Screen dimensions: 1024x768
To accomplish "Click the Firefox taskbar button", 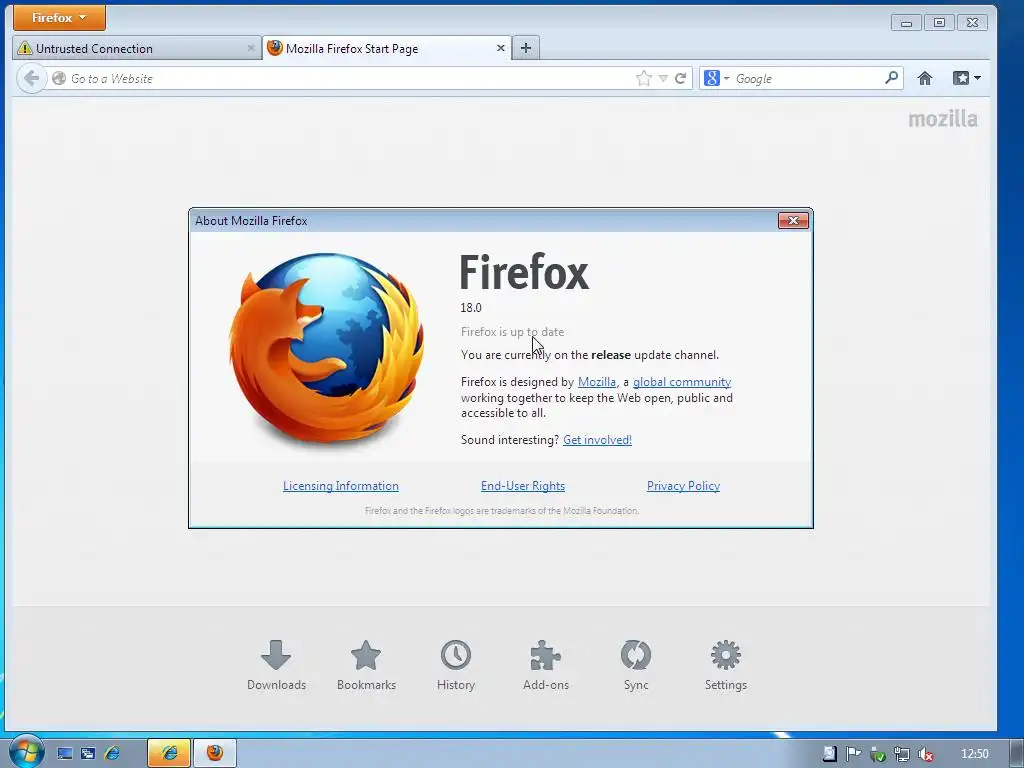I will (215, 753).
